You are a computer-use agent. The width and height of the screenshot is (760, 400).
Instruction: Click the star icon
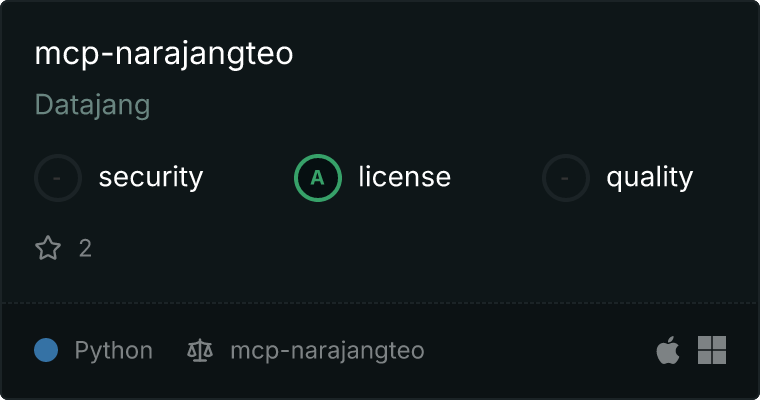pos(48,248)
